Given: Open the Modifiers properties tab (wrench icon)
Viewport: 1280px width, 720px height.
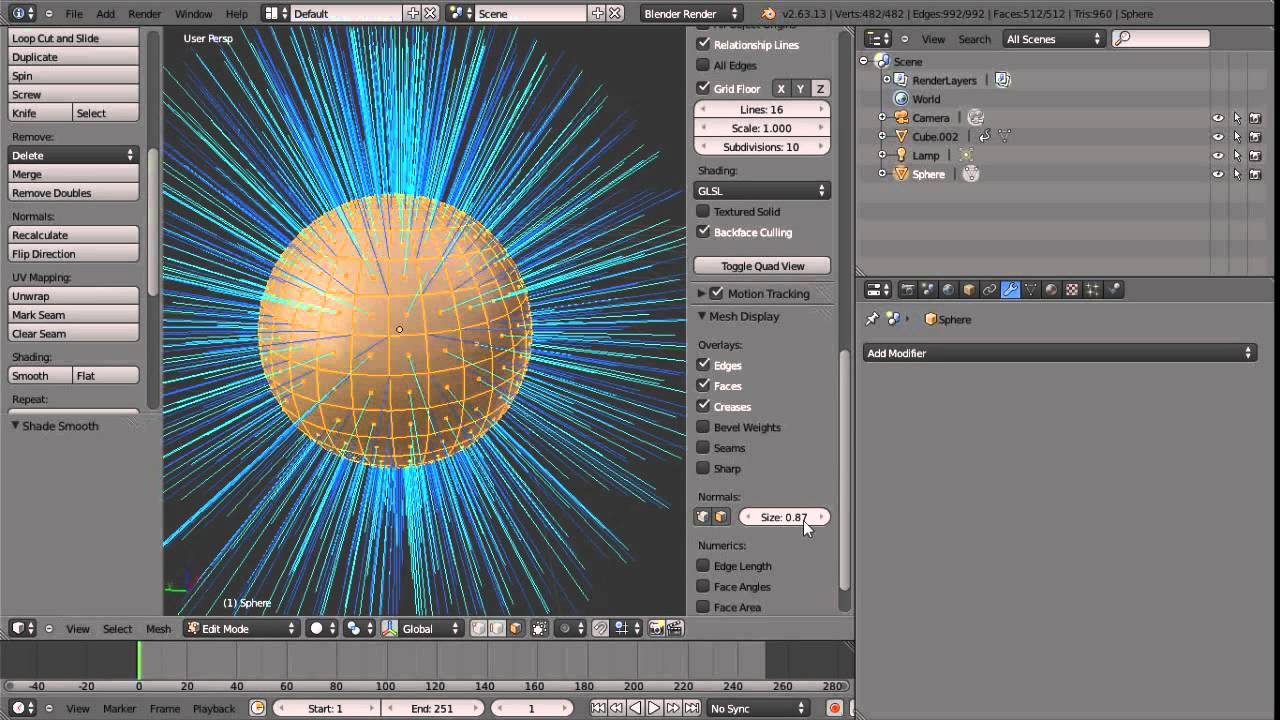Looking at the screenshot, I should click(1010, 290).
